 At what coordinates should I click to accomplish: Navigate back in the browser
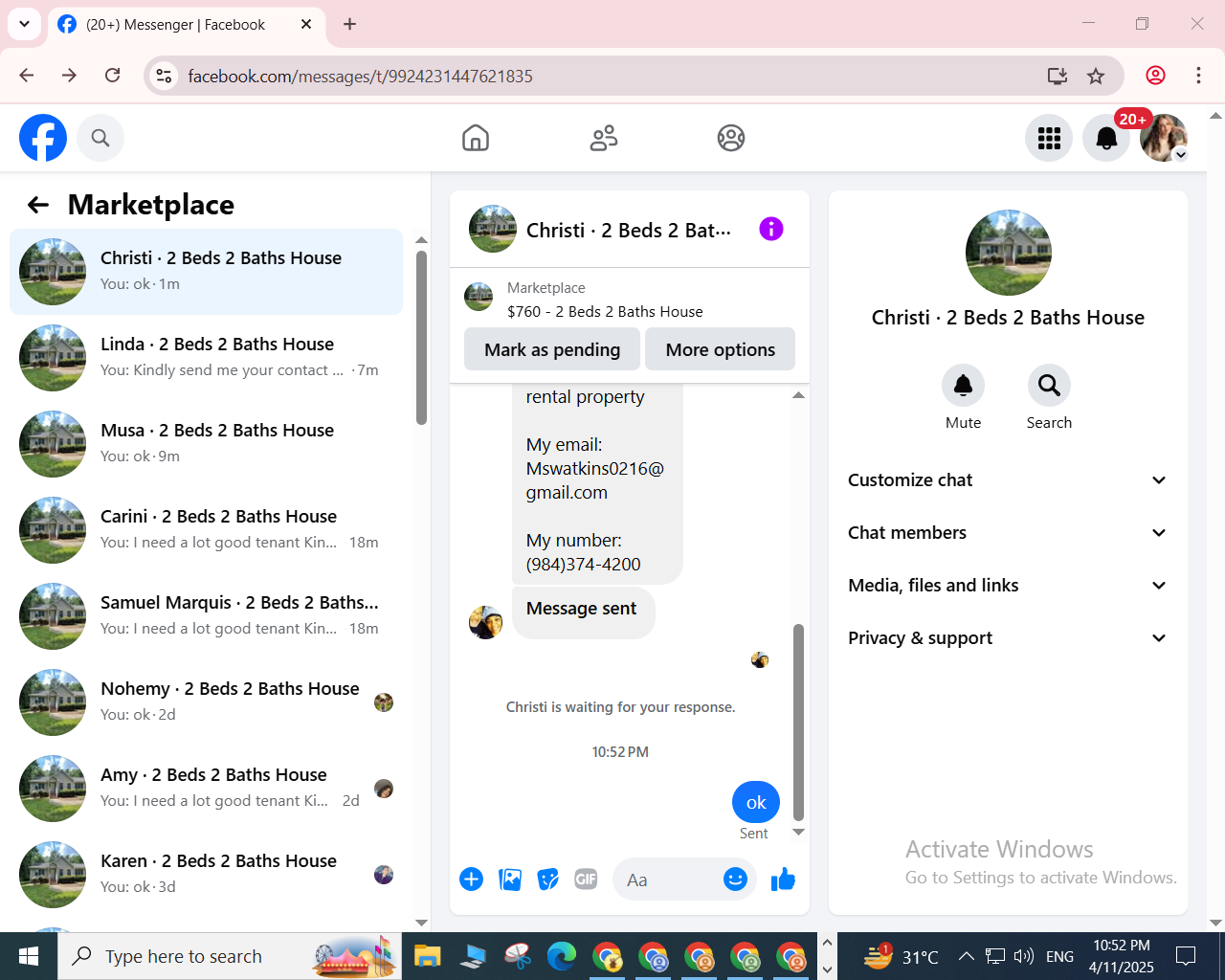27,76
